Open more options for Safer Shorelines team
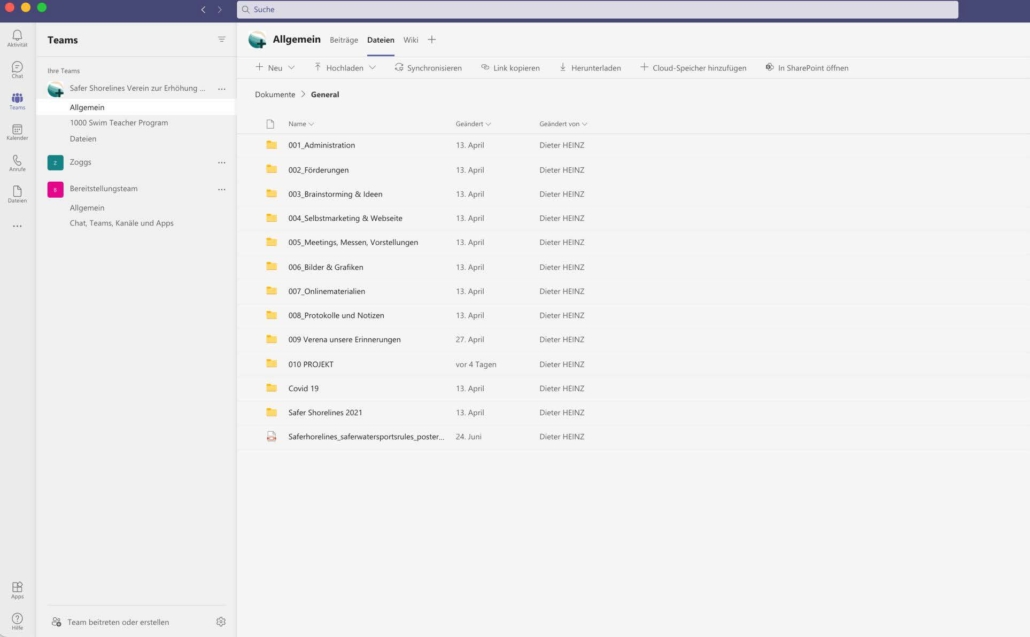 pos(221,89)
